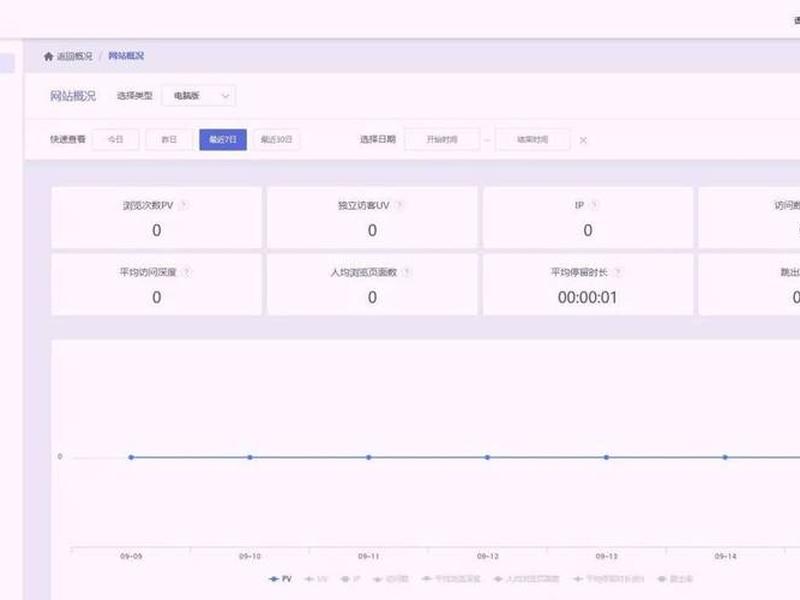
Task: Click help icon beside 平均停留时长
Action: tap(618, 272)
